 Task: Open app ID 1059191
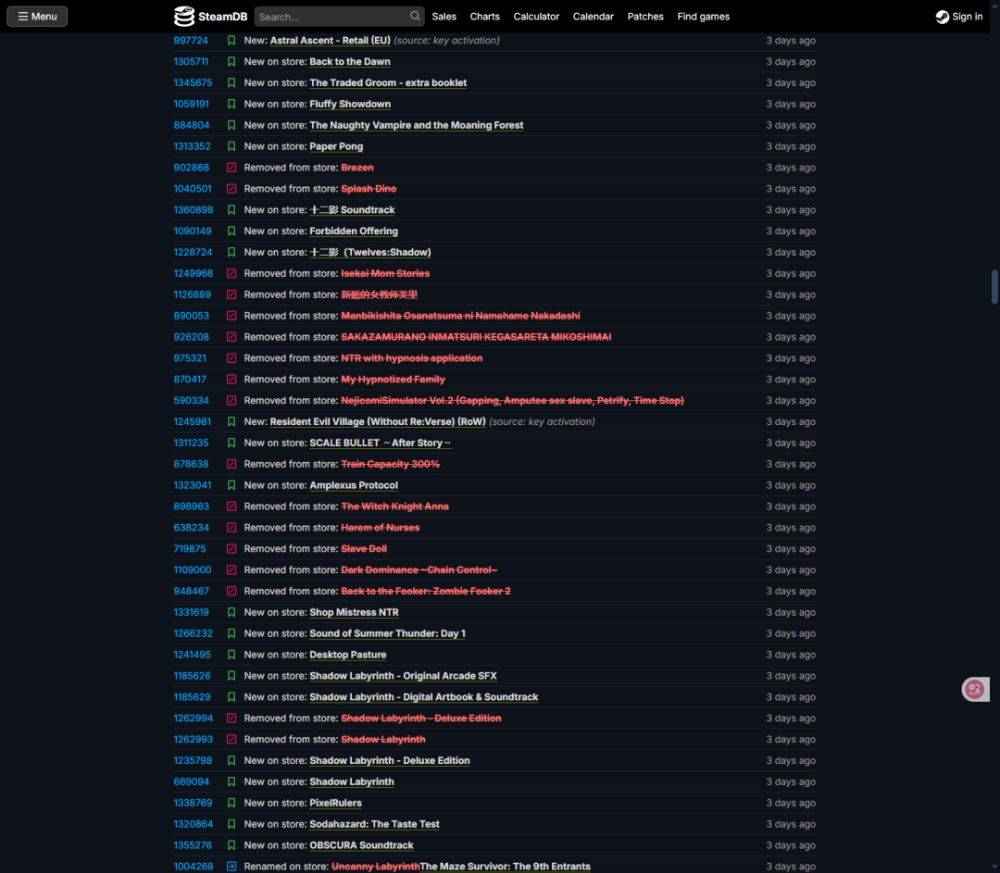pos(191,104)
